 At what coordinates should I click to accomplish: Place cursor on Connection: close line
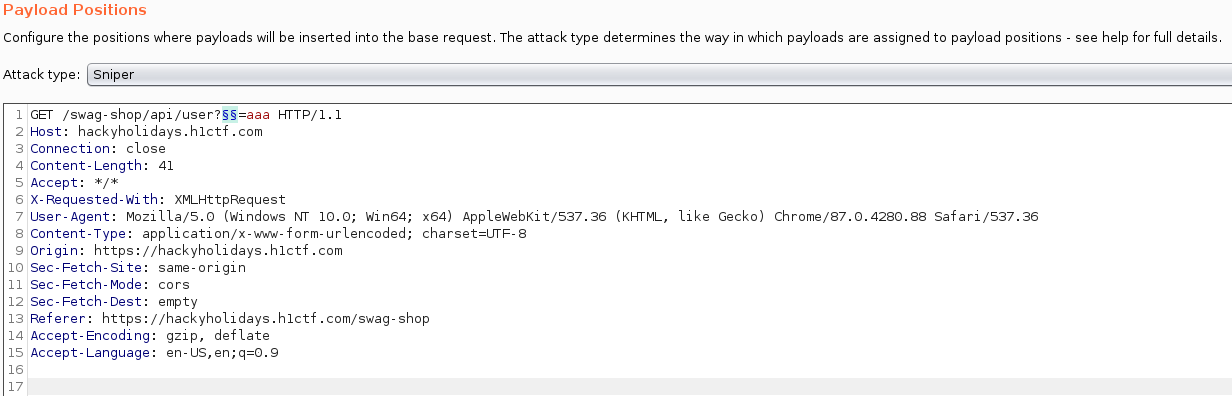98,148
